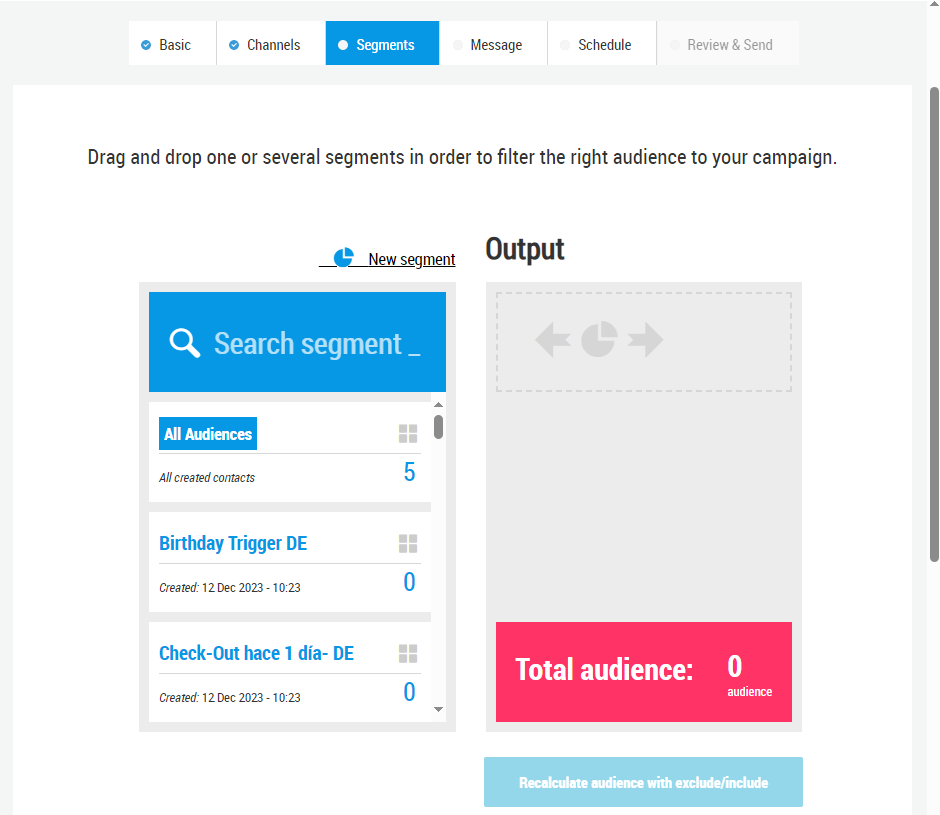
Task: Click the segment list scrollbar thumb
Action: tap(438, 426)
